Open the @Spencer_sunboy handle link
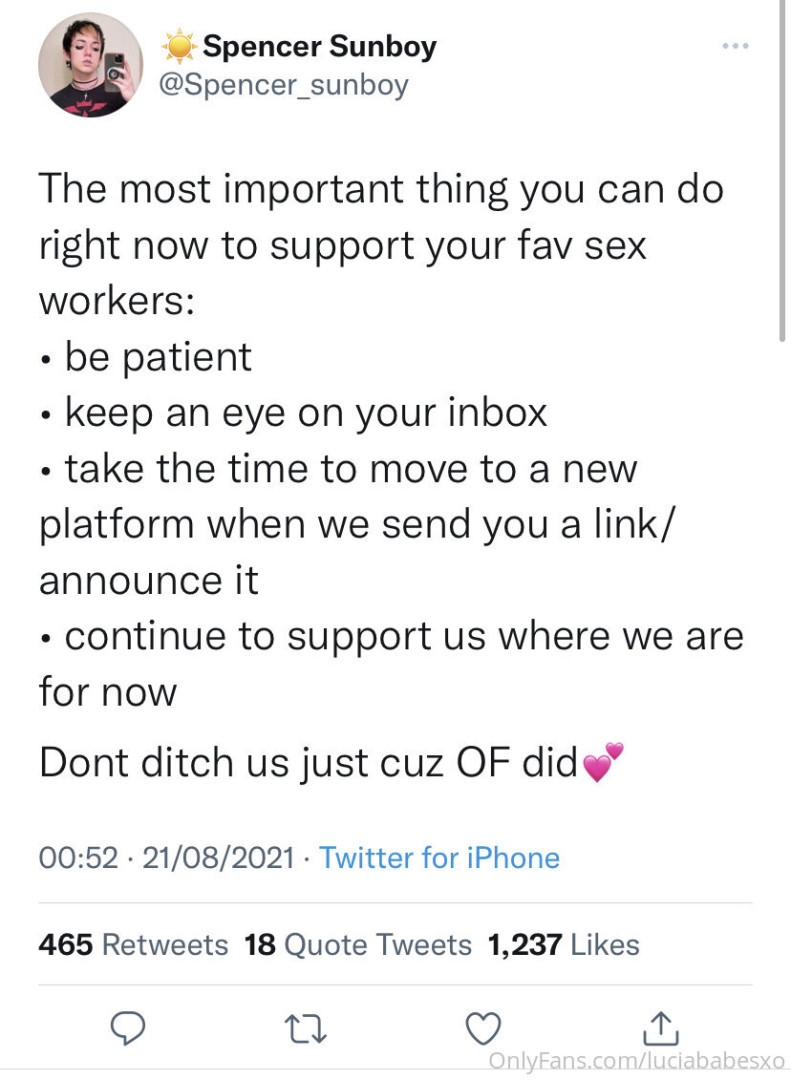This screenshot has height=1080, width=791. click(x=284, y=85)
